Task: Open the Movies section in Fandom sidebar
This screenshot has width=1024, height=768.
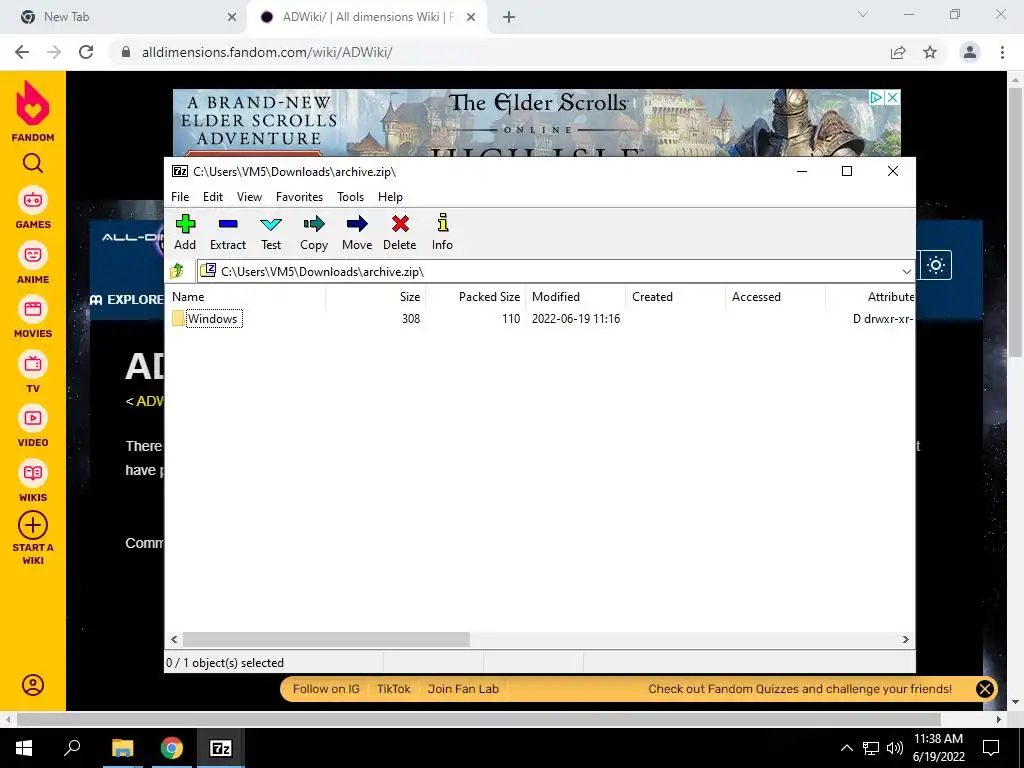Action: tap(33, 317)
